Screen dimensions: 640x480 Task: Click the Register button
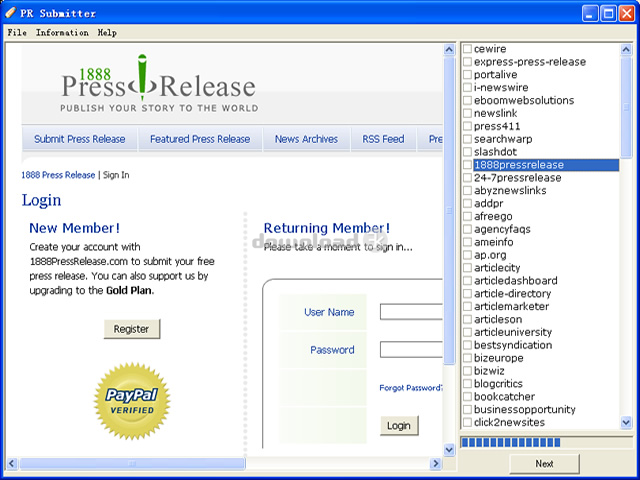coord(131,329)
